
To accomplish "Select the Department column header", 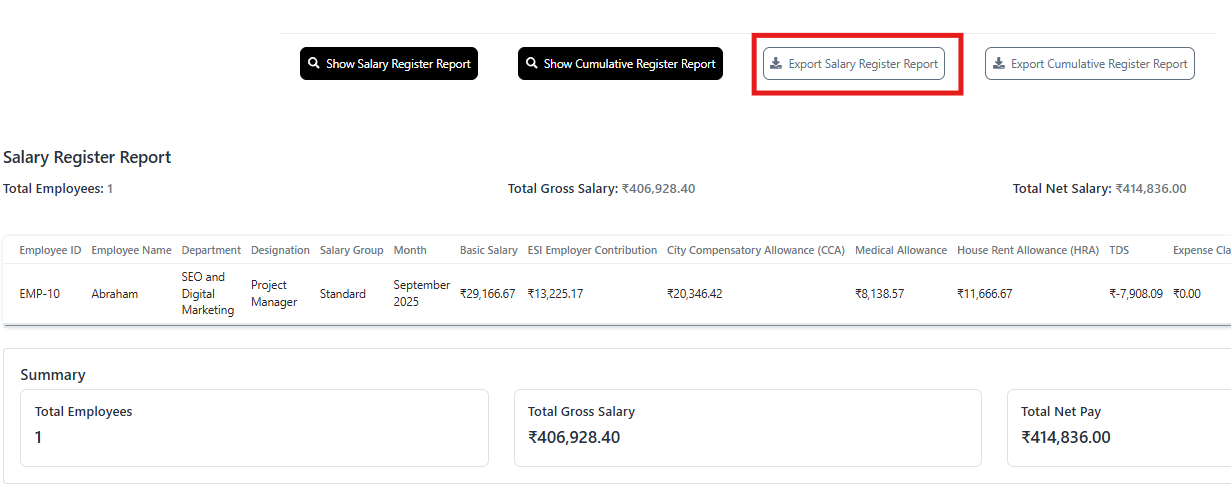I will coord(211,250).
